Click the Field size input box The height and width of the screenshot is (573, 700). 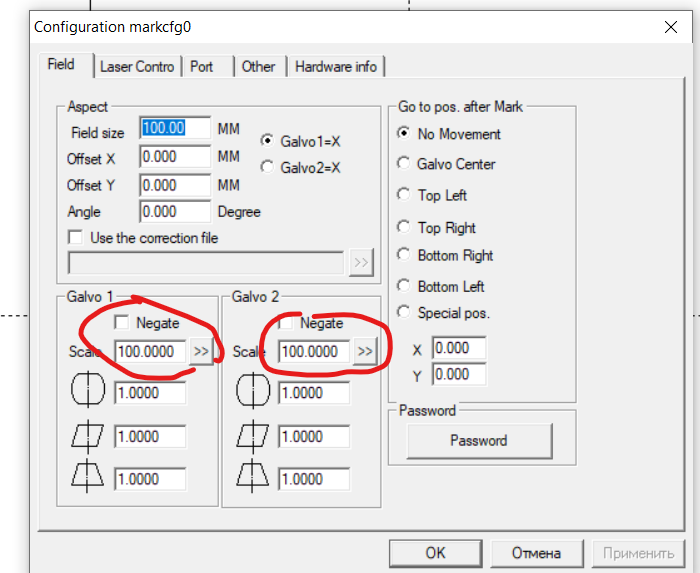click(175, 129)
